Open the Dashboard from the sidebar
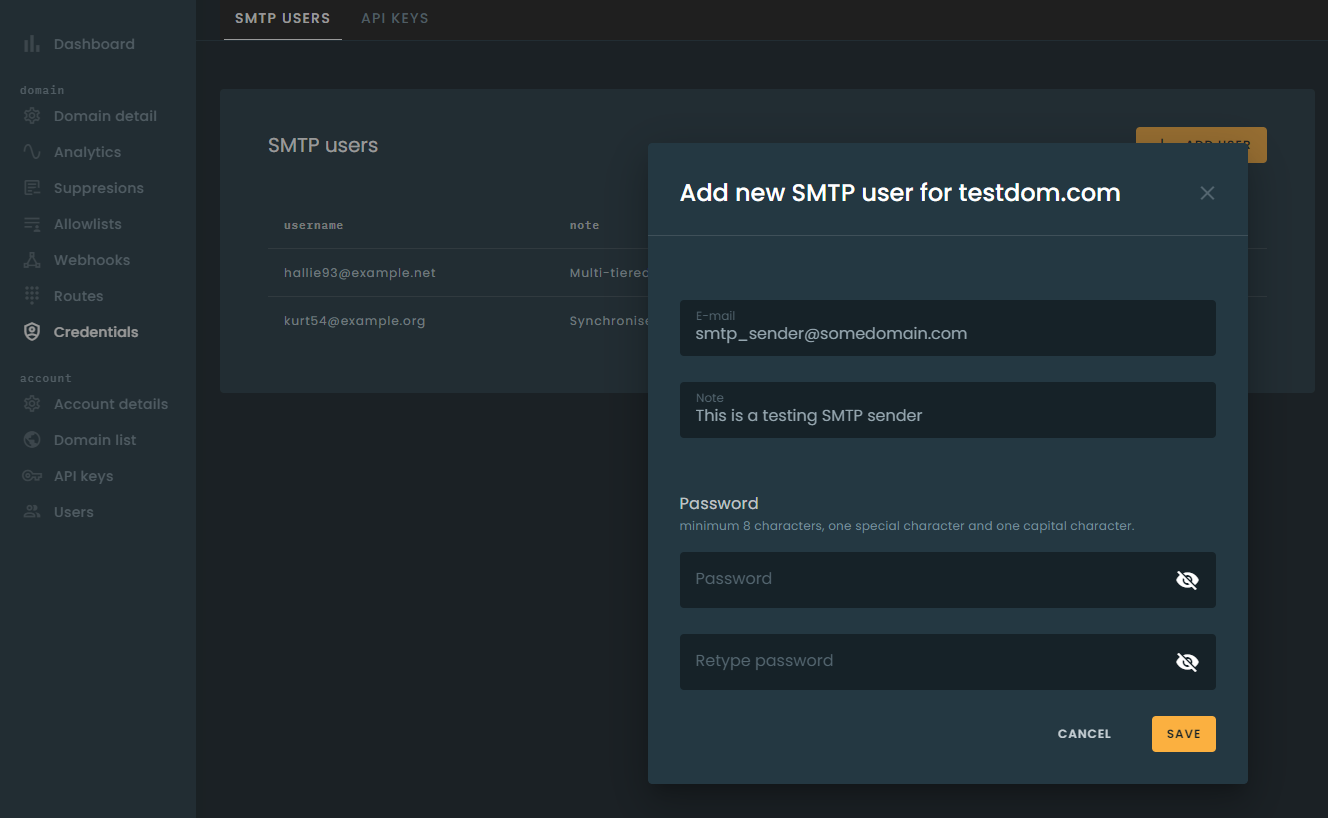Screen dimensions: 1328x818 click(x=94, y=43)
